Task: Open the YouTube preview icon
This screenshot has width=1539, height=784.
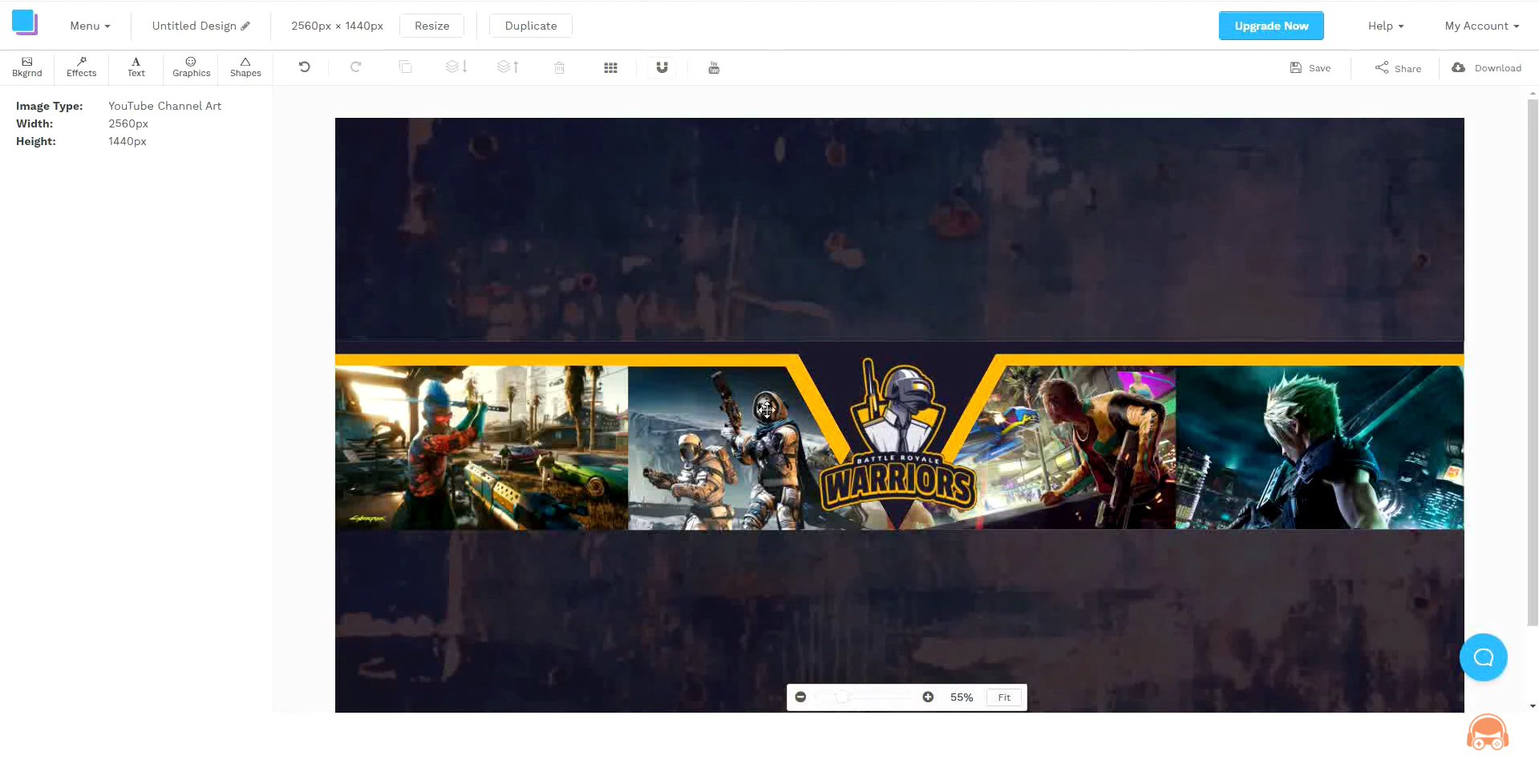Action: [x=713, y=67]
